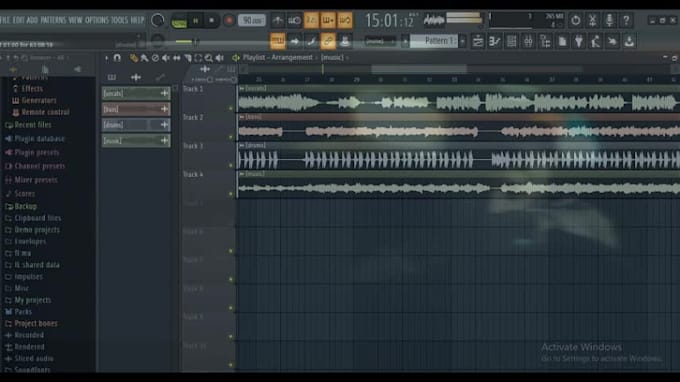Select the Playback speaker tool
Image resolution: width=680 pixels, height=382 pixels.
[x=219, y=58]
